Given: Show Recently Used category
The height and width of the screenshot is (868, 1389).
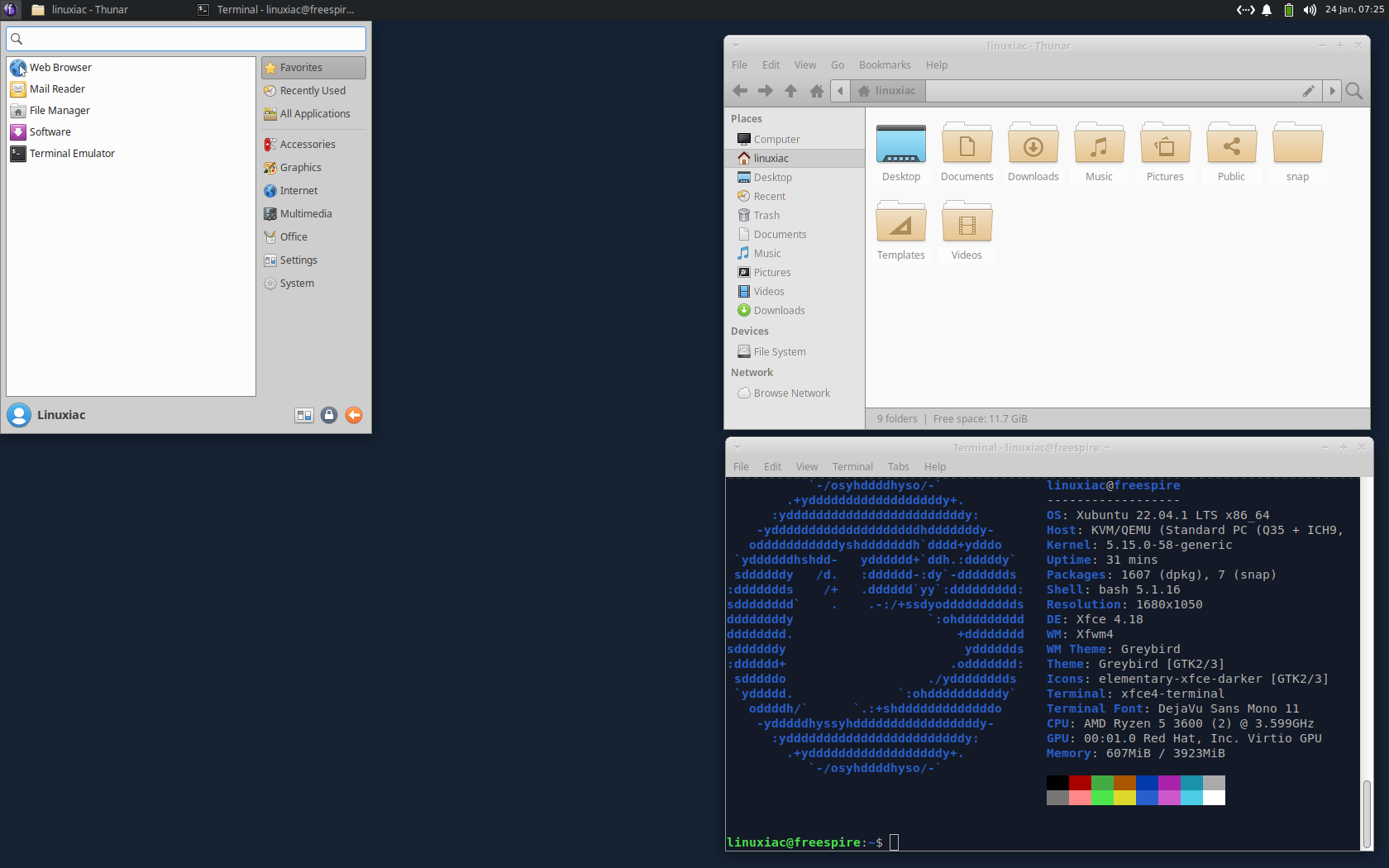Looking at the screenshot, I should click(314, 91).
